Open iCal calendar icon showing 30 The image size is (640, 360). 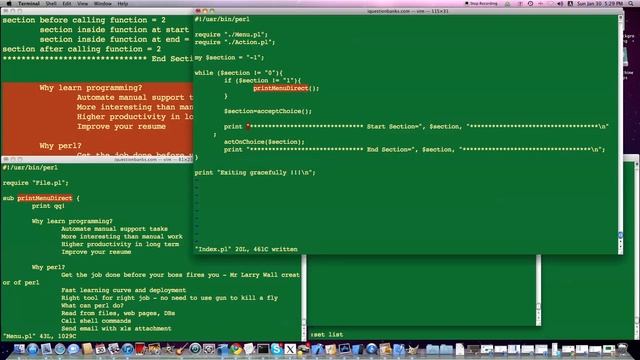pyautogui.click(x=100, y=349)
